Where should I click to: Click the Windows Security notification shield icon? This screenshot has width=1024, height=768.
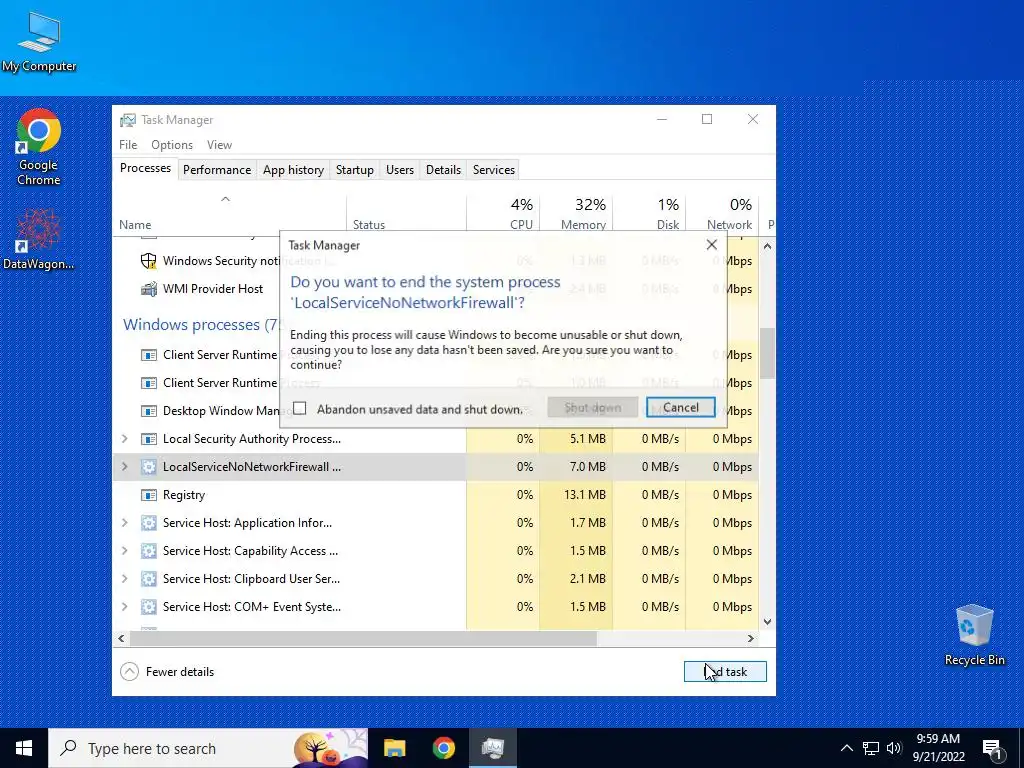tap(149, 261)
